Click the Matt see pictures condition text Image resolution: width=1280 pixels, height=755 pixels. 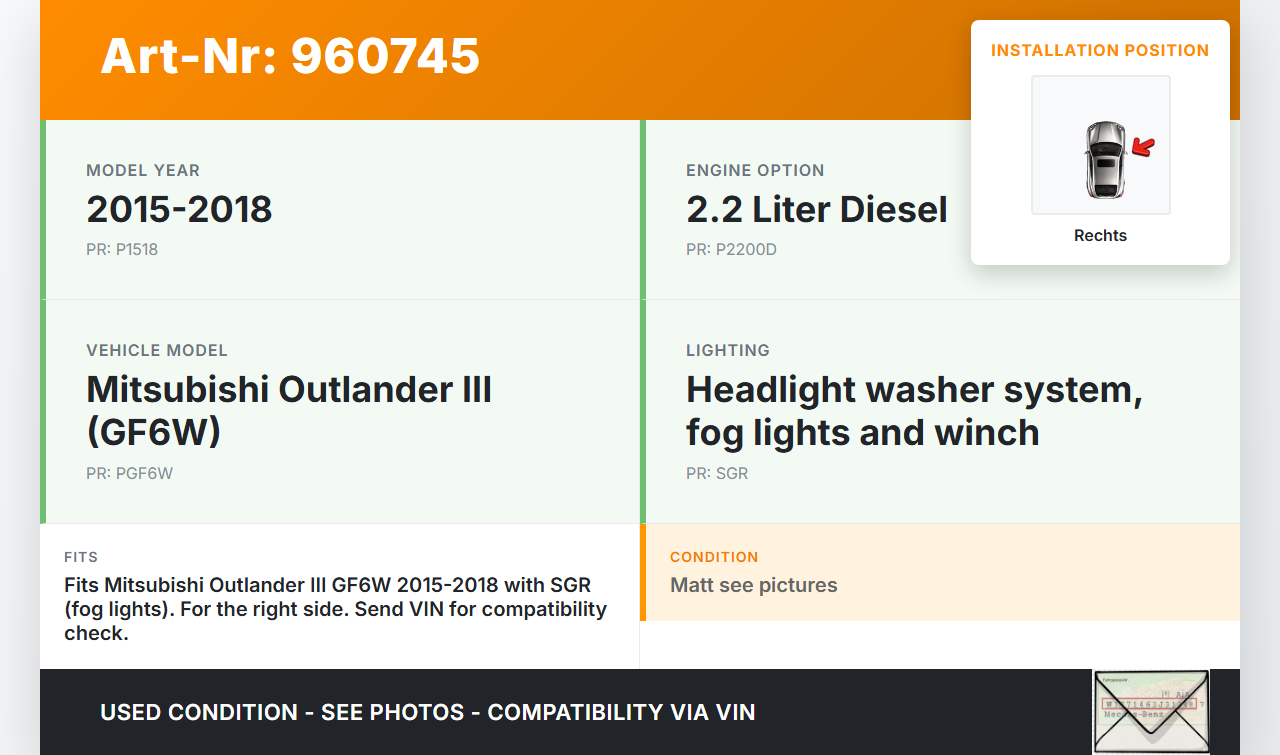point(754,585)
